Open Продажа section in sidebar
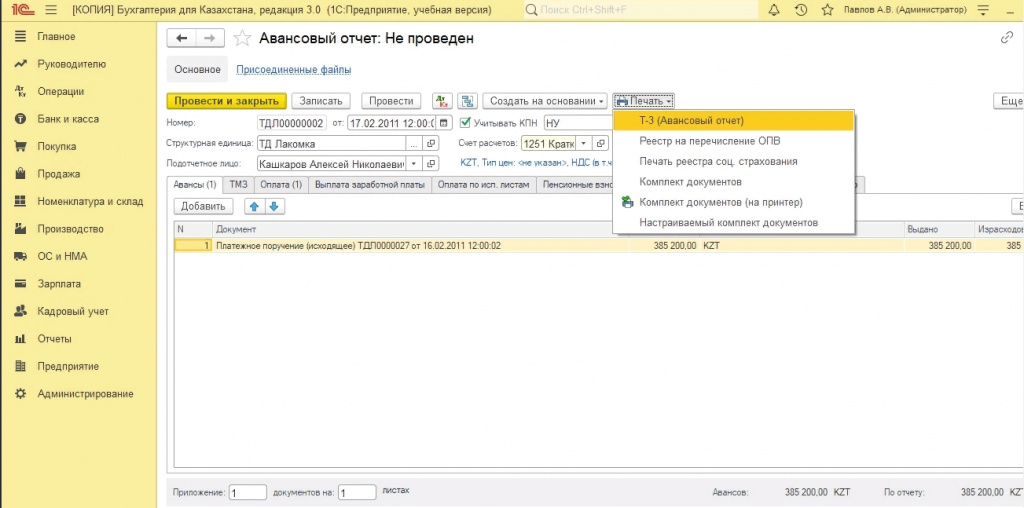Screen dimensions: 1024x508 59,174
